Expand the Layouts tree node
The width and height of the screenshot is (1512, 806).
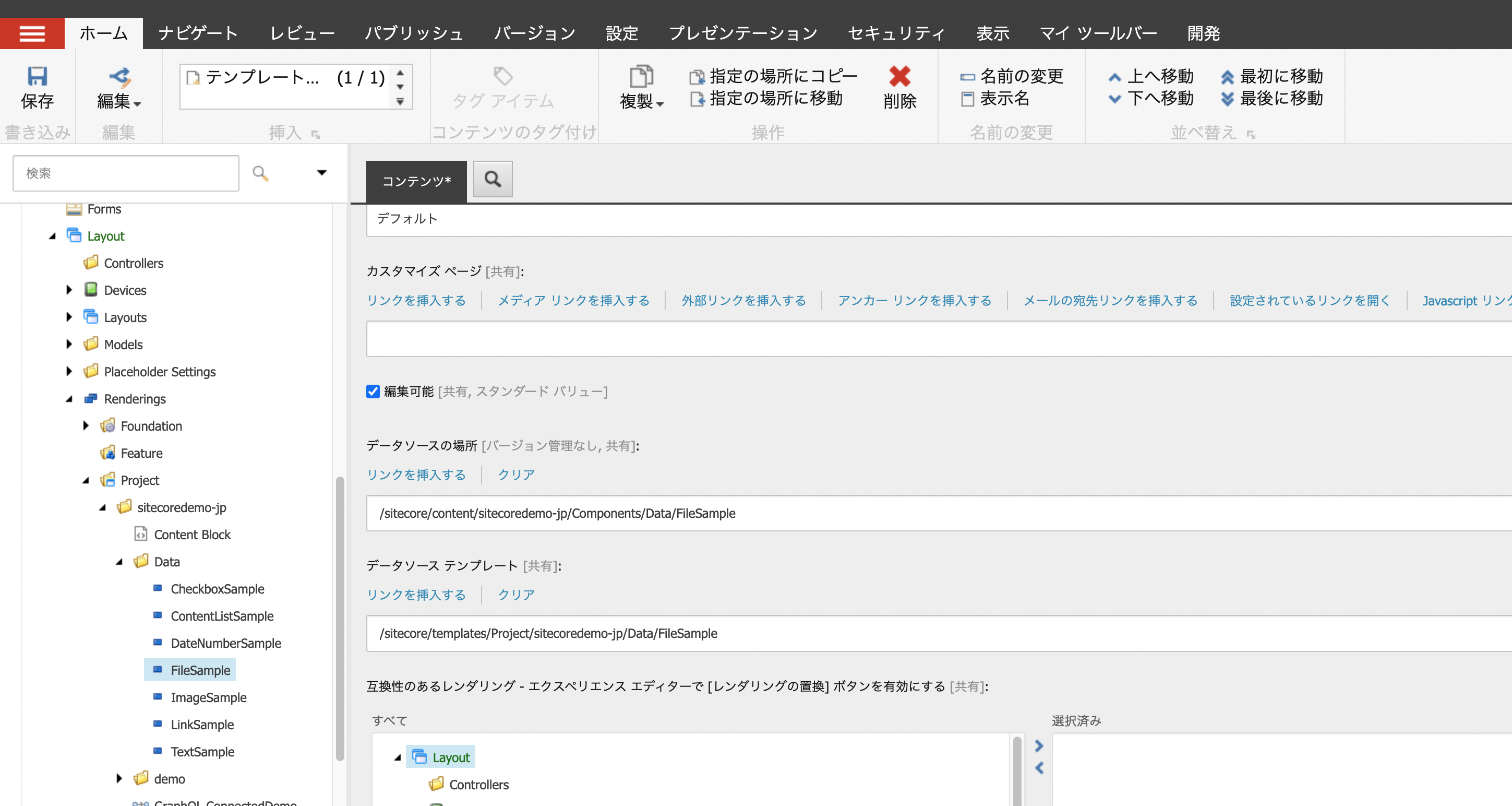click(x=69, y=317)
